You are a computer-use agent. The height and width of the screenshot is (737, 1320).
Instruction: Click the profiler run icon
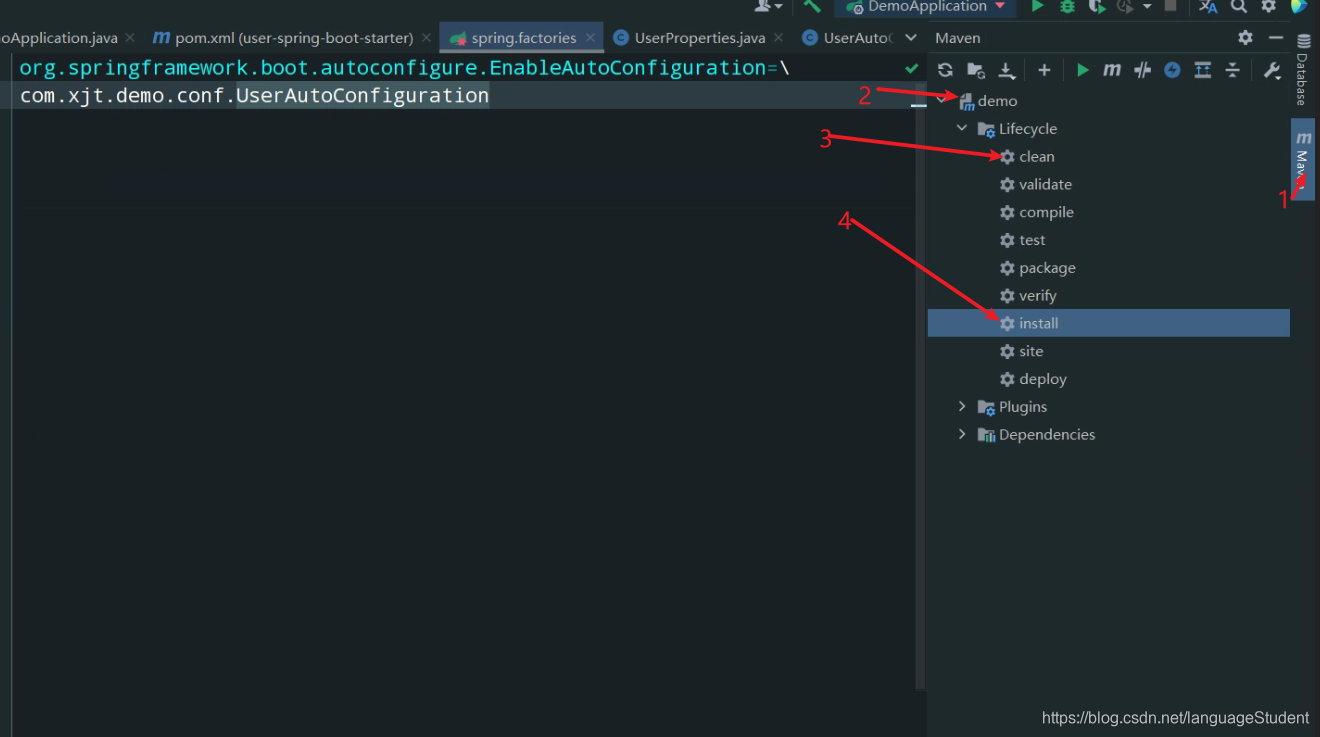[1126, 7]
